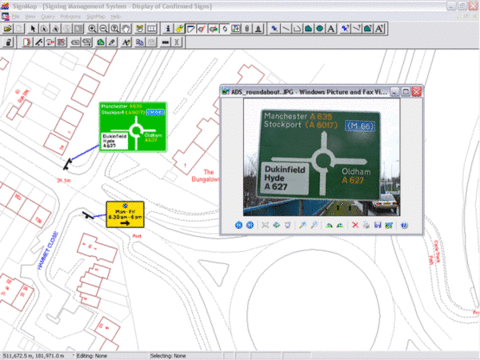Screen dimensions: 480x360
Task: Click the roundabout sign photo preview
Action: click(322, 157)
